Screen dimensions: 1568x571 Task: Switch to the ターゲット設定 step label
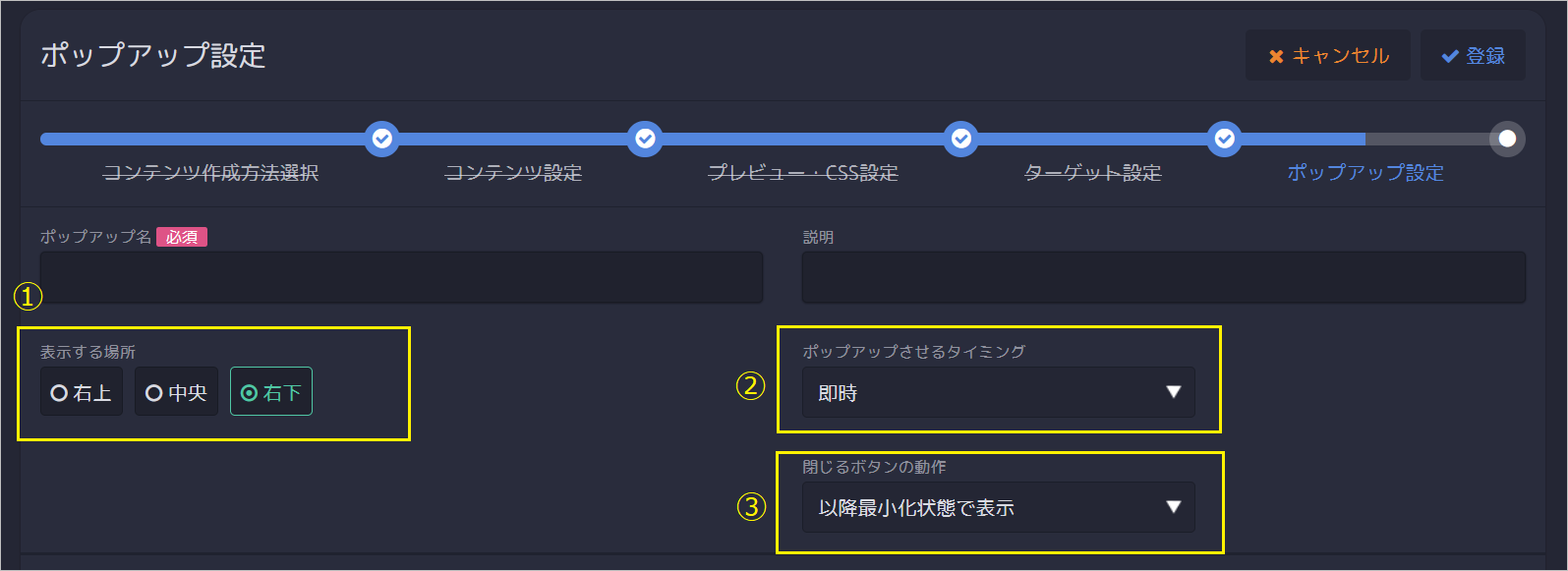tap(1092, 173)
